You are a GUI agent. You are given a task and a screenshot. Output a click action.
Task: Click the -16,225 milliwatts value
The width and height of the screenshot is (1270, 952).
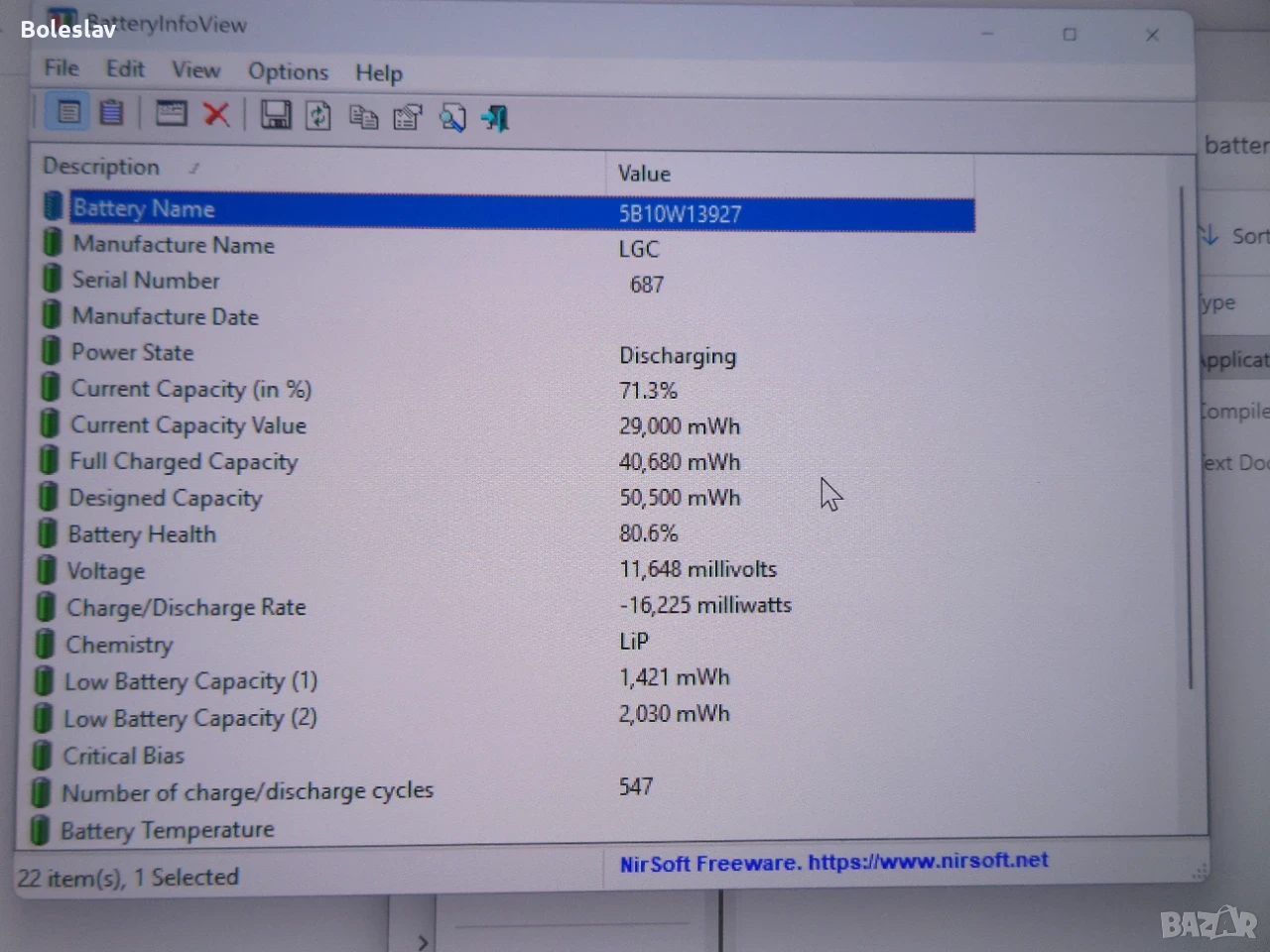click(x=705, y=605)
